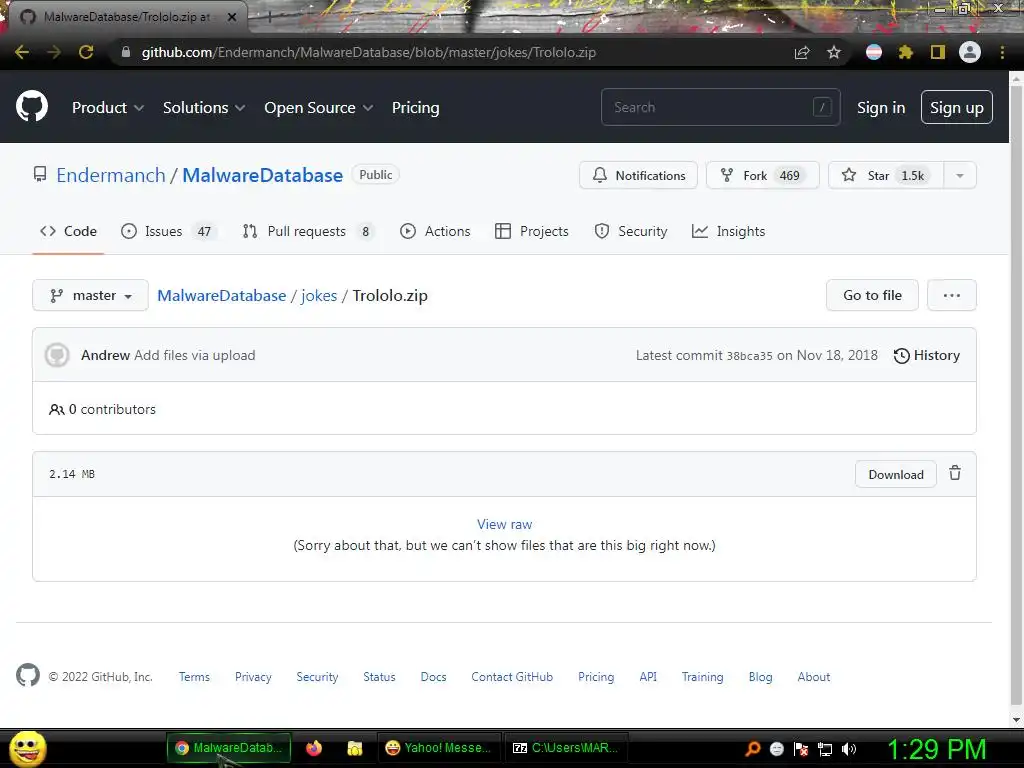This screenshot has height=768, width=1024.
Task: Open the Actions tab
Action: tap(435, 231)
